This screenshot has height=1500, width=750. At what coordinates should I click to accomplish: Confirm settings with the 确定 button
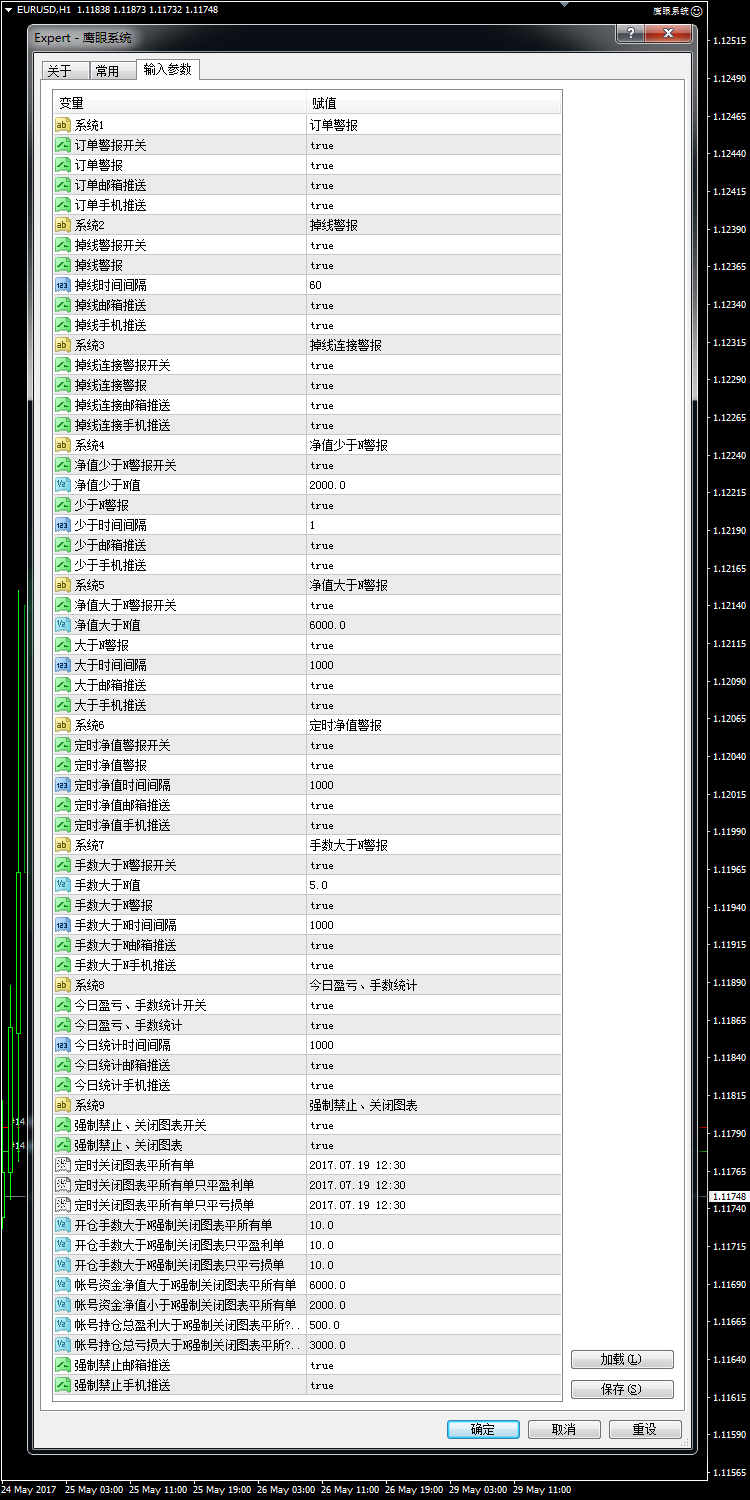point(483,1429)
